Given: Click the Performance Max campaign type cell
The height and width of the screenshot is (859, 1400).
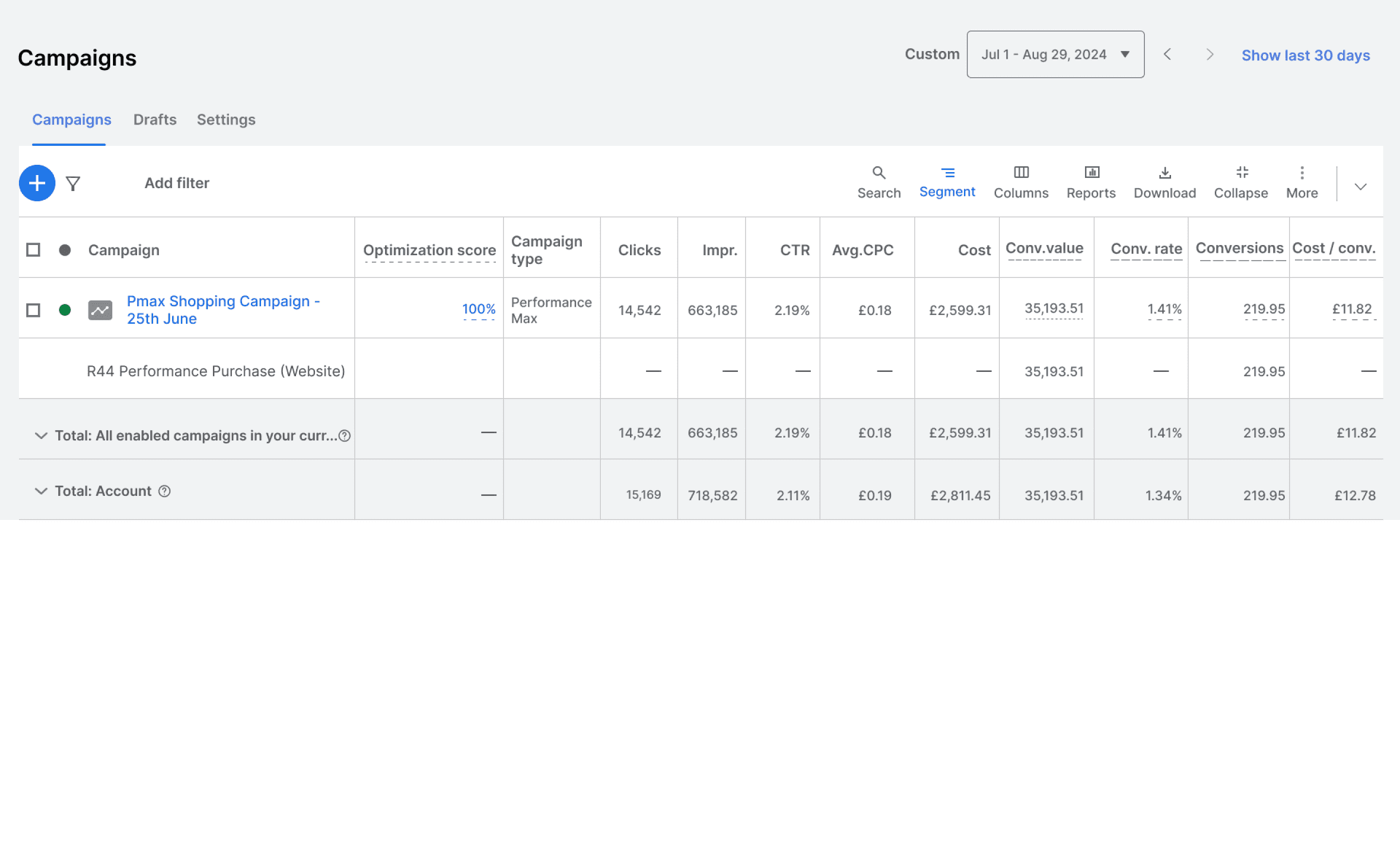Looking at the screenshot, I should point(551,311).
